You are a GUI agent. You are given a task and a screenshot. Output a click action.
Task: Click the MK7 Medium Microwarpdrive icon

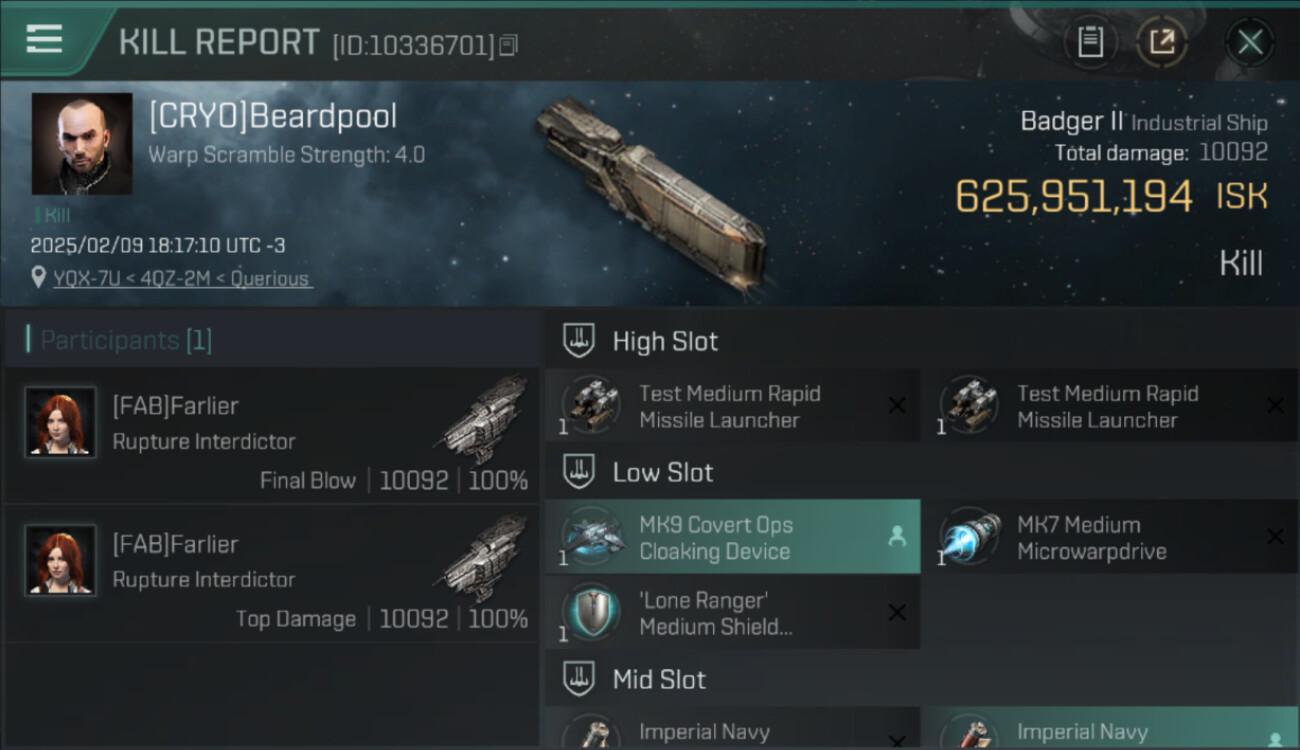point(971,538)
